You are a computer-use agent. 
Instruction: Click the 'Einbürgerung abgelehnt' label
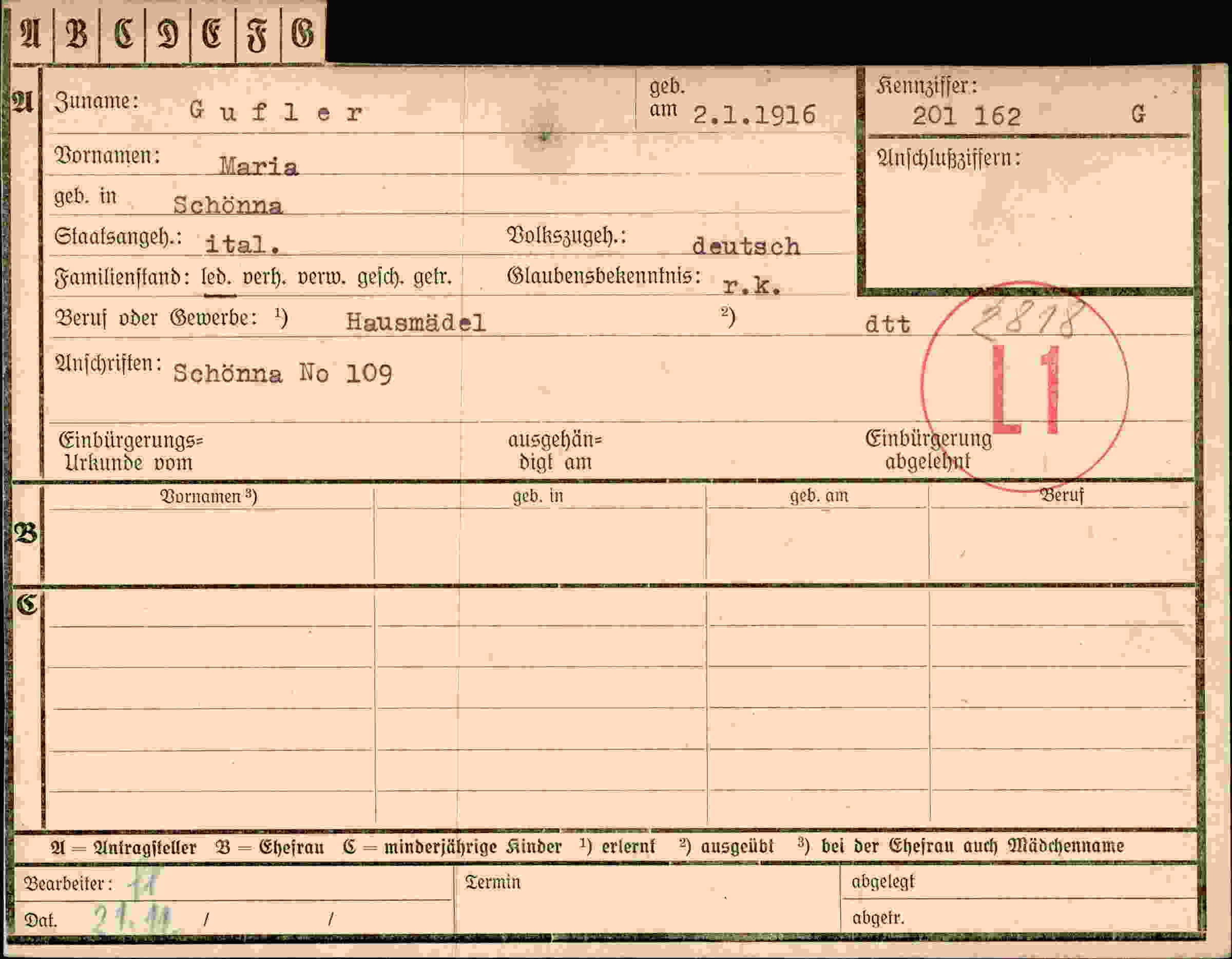(x=929, y=450)
